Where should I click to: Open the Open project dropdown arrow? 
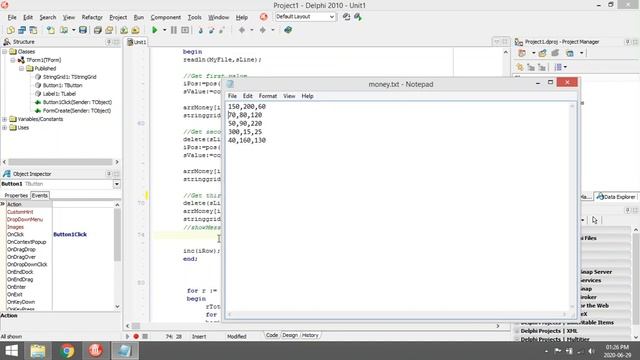73,30
